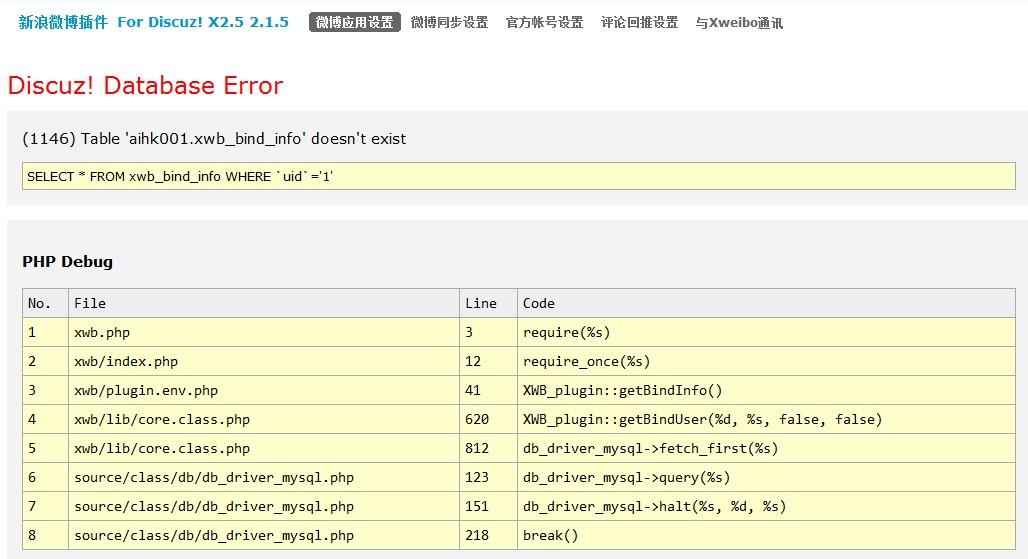Image resolution: width=1028 pixels, height=559 pixels.
Task: Click the Discuz! Database Error heading
Action: (x=146, y=85)
